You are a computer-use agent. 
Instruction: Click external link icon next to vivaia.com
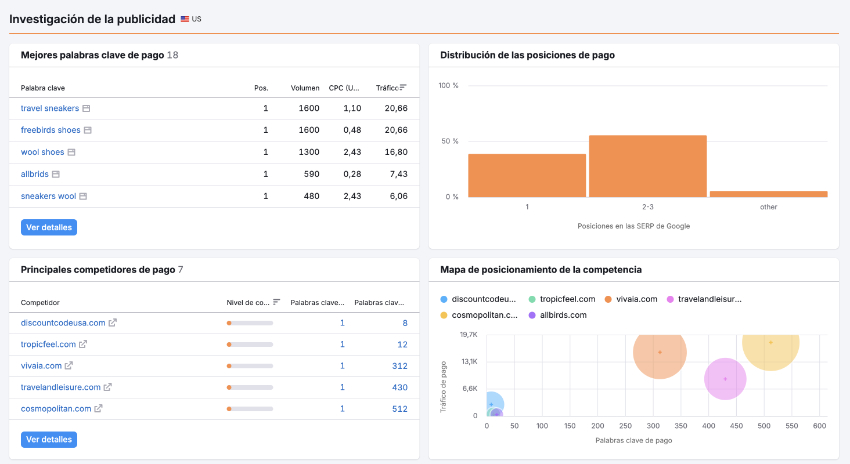pos(69,366)
